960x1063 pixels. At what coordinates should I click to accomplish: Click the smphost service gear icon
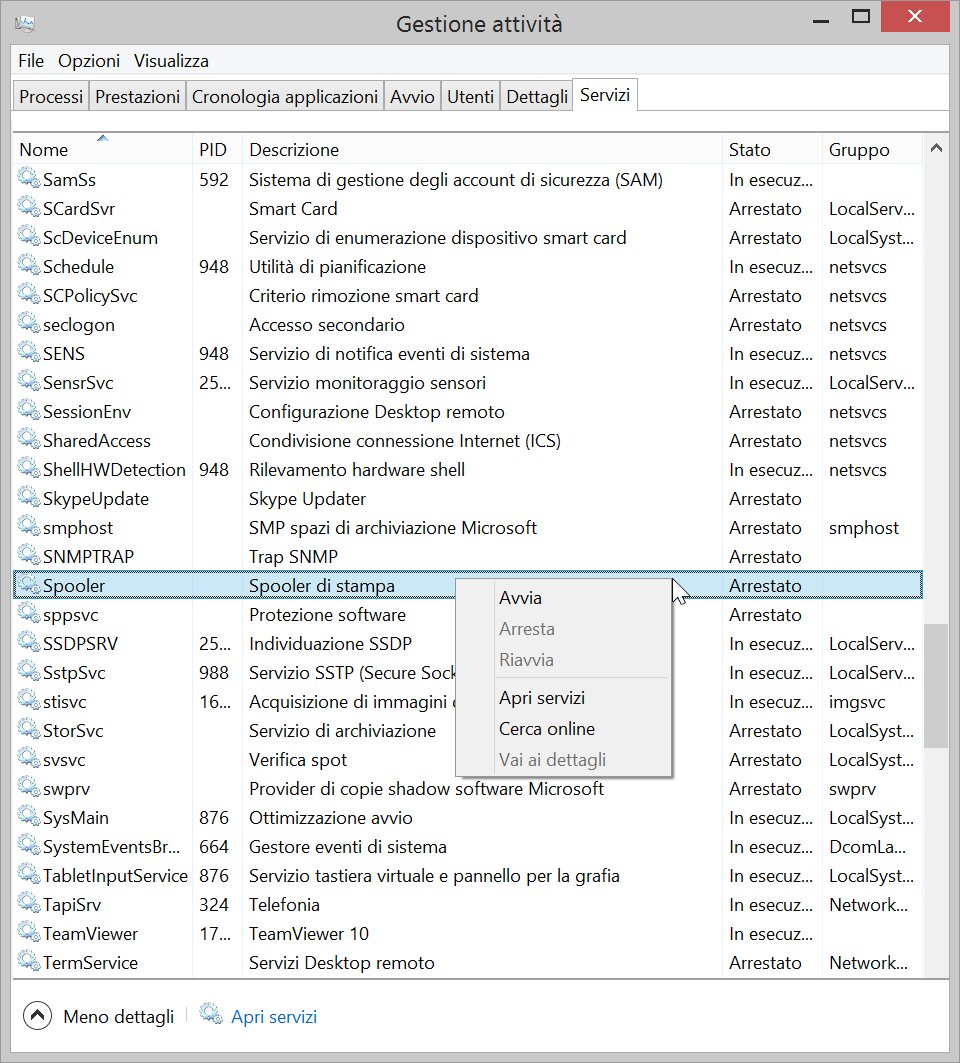[28, 526]
